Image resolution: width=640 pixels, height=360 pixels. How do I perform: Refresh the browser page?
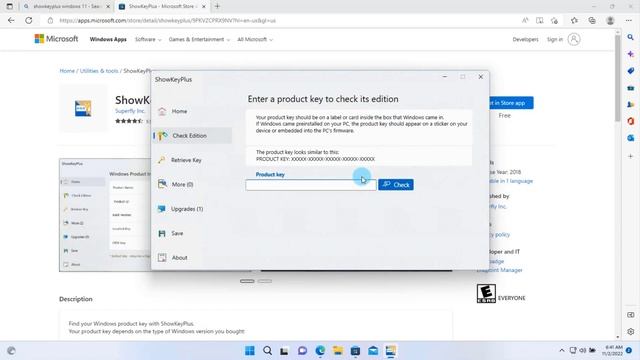(x=29, y=20)
